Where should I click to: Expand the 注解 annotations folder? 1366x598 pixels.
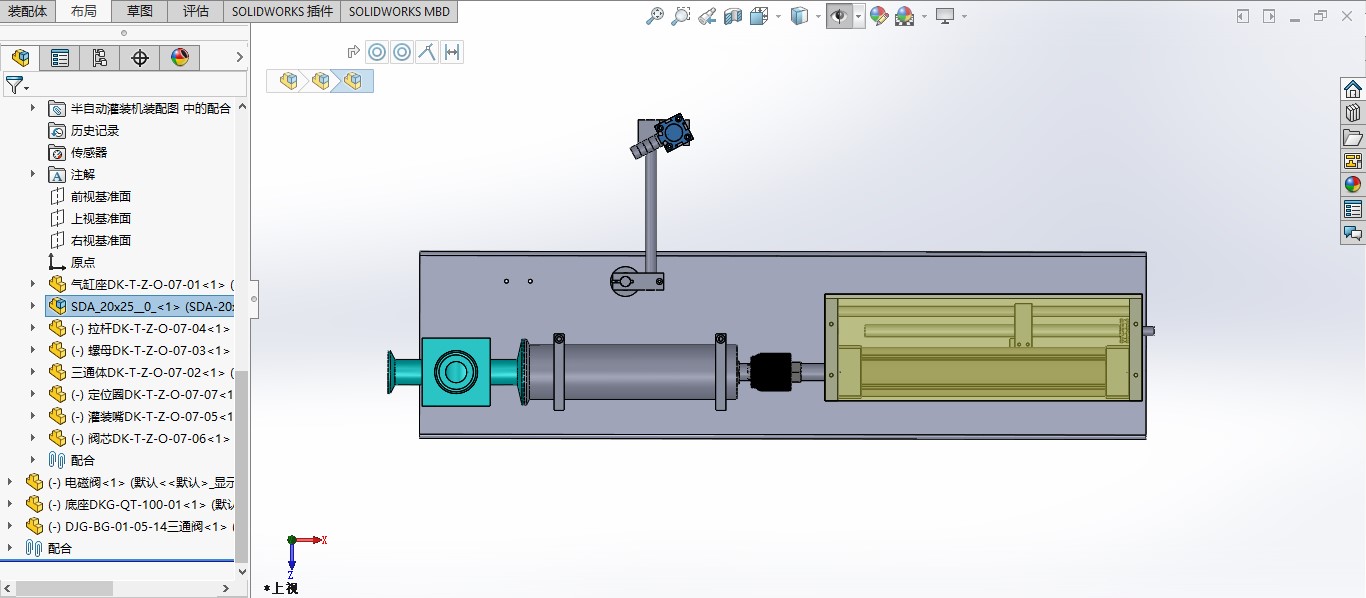pos(33,174)
